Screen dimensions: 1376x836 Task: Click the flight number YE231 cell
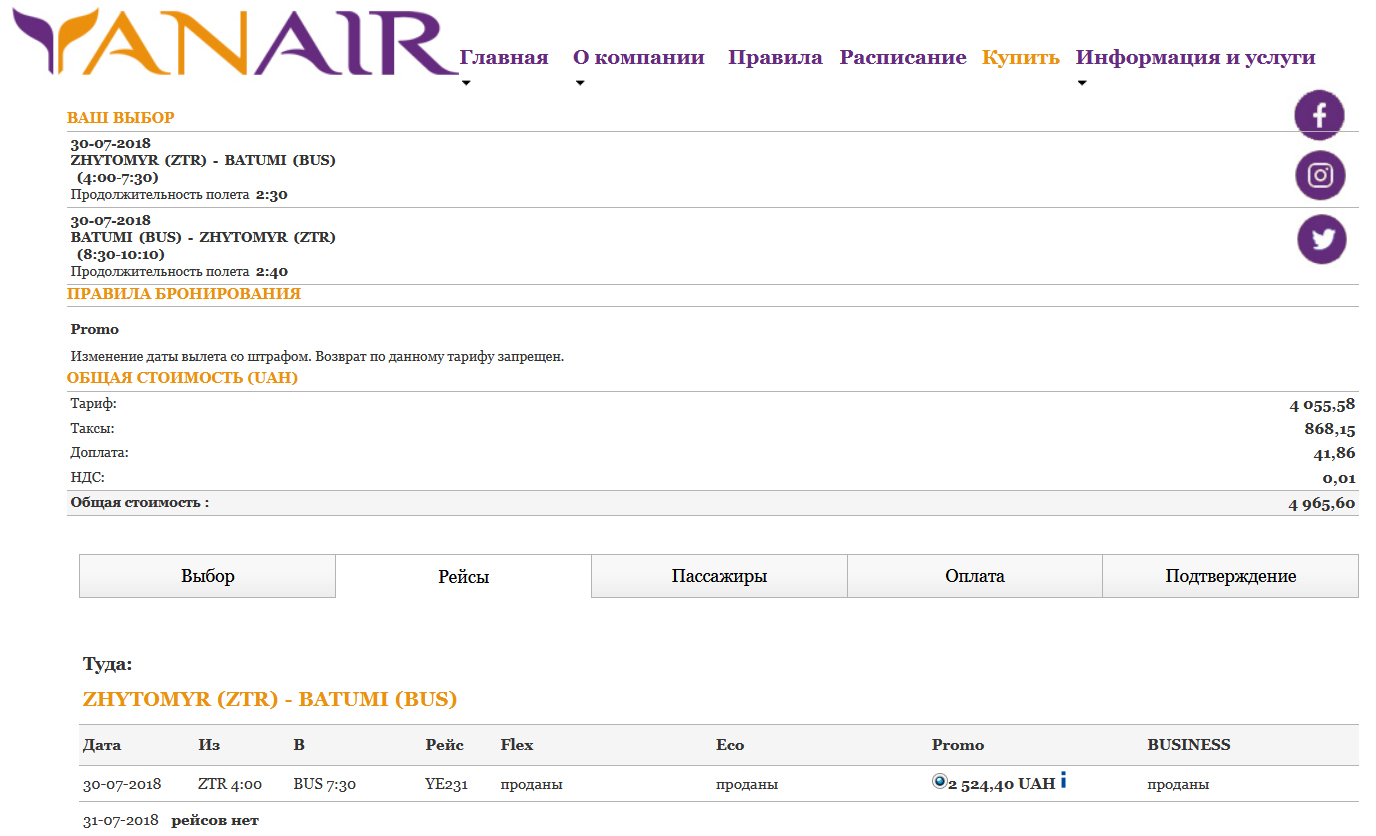[x=446, y=784]
